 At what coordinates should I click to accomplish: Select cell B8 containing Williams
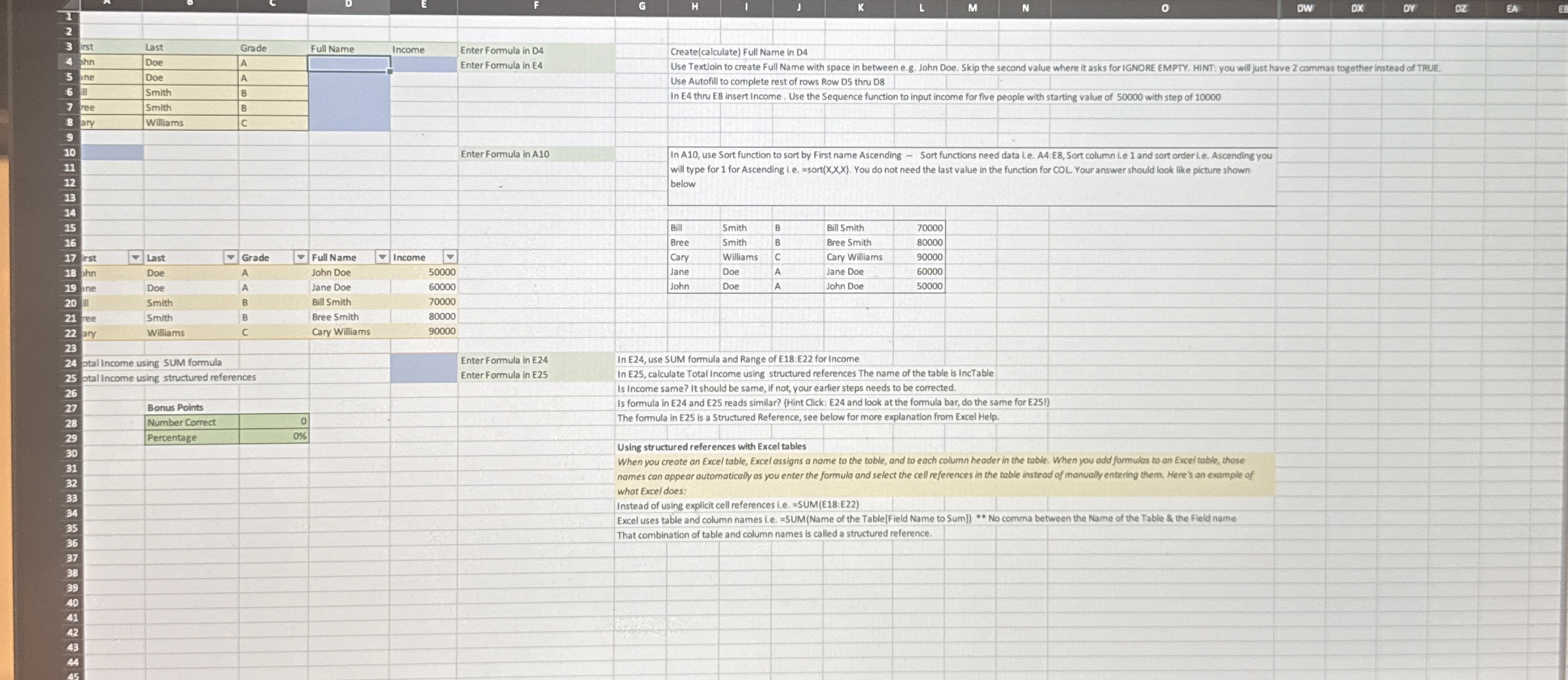point(190,122)
